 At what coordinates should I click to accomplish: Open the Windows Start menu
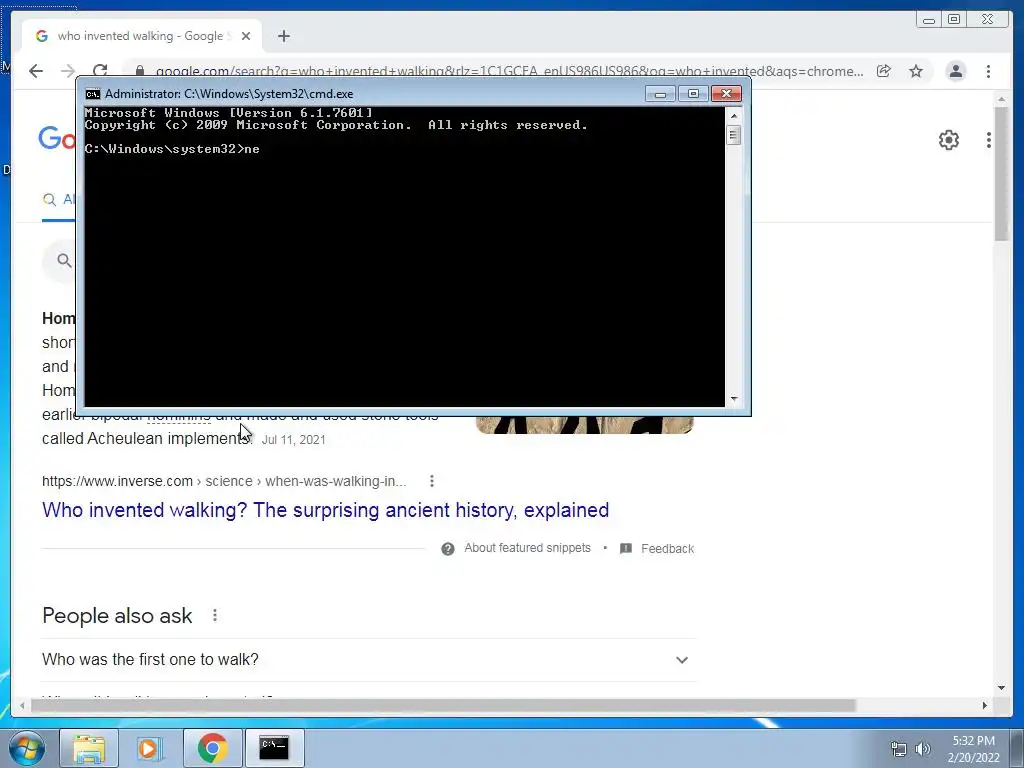27,748
